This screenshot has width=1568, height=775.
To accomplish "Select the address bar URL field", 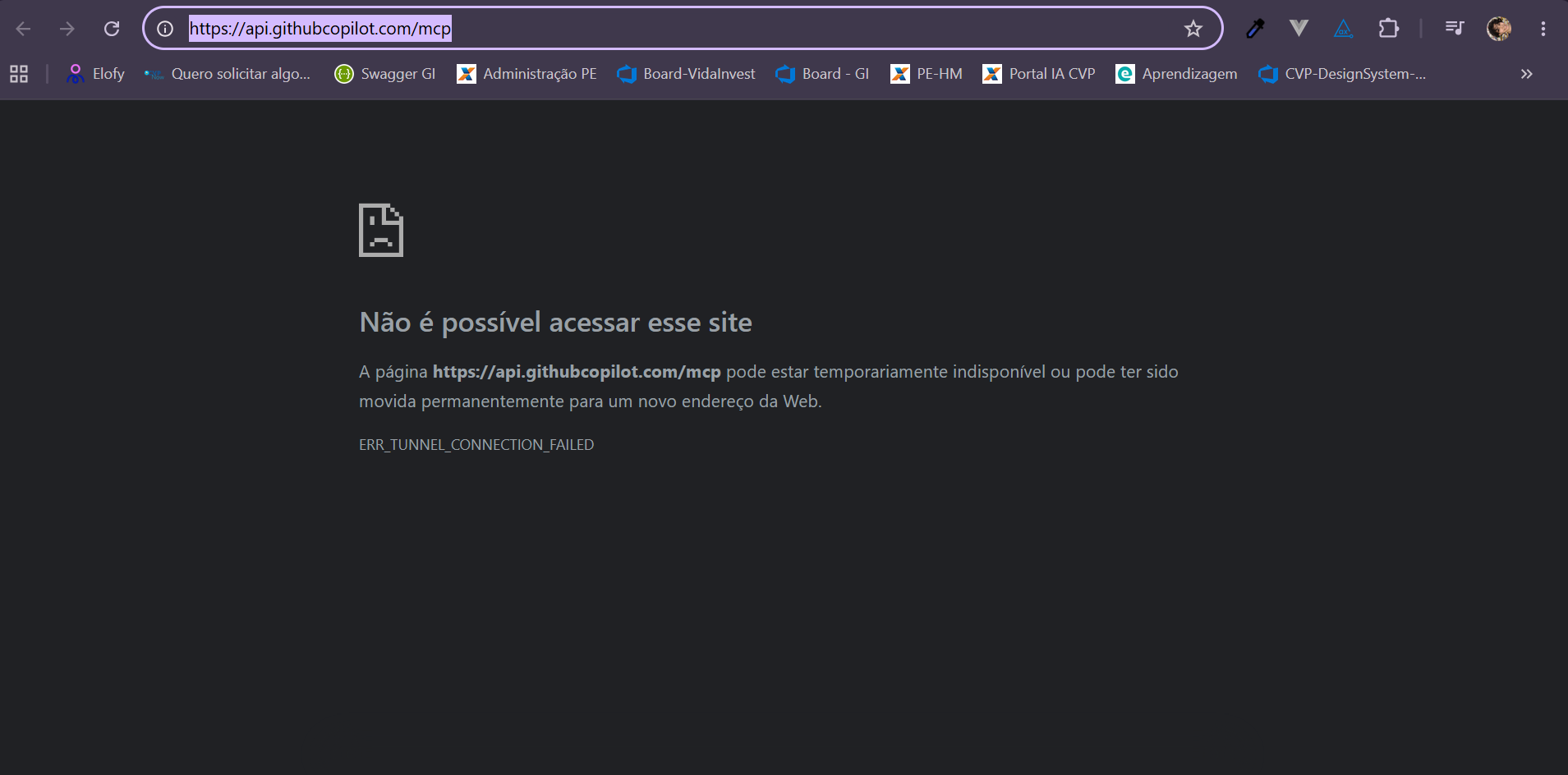I will [682, 29].
